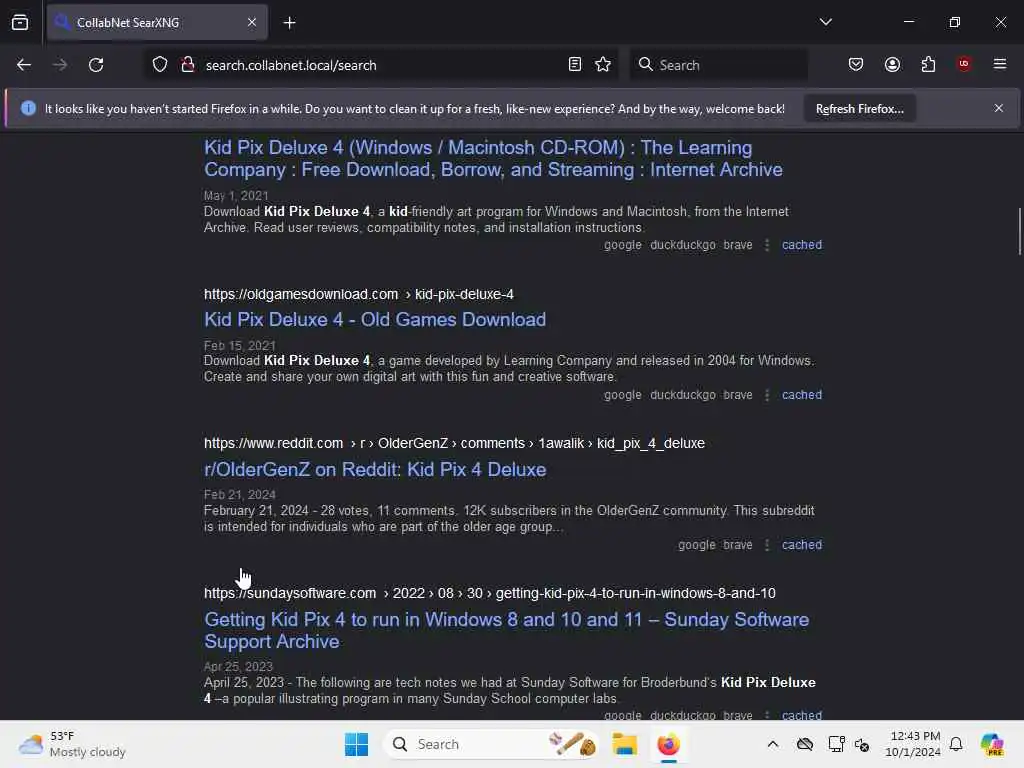1024x768 pixels.
Task: Open r/OlderGenZ Reddit Kid Pix result
Action: 375,470
